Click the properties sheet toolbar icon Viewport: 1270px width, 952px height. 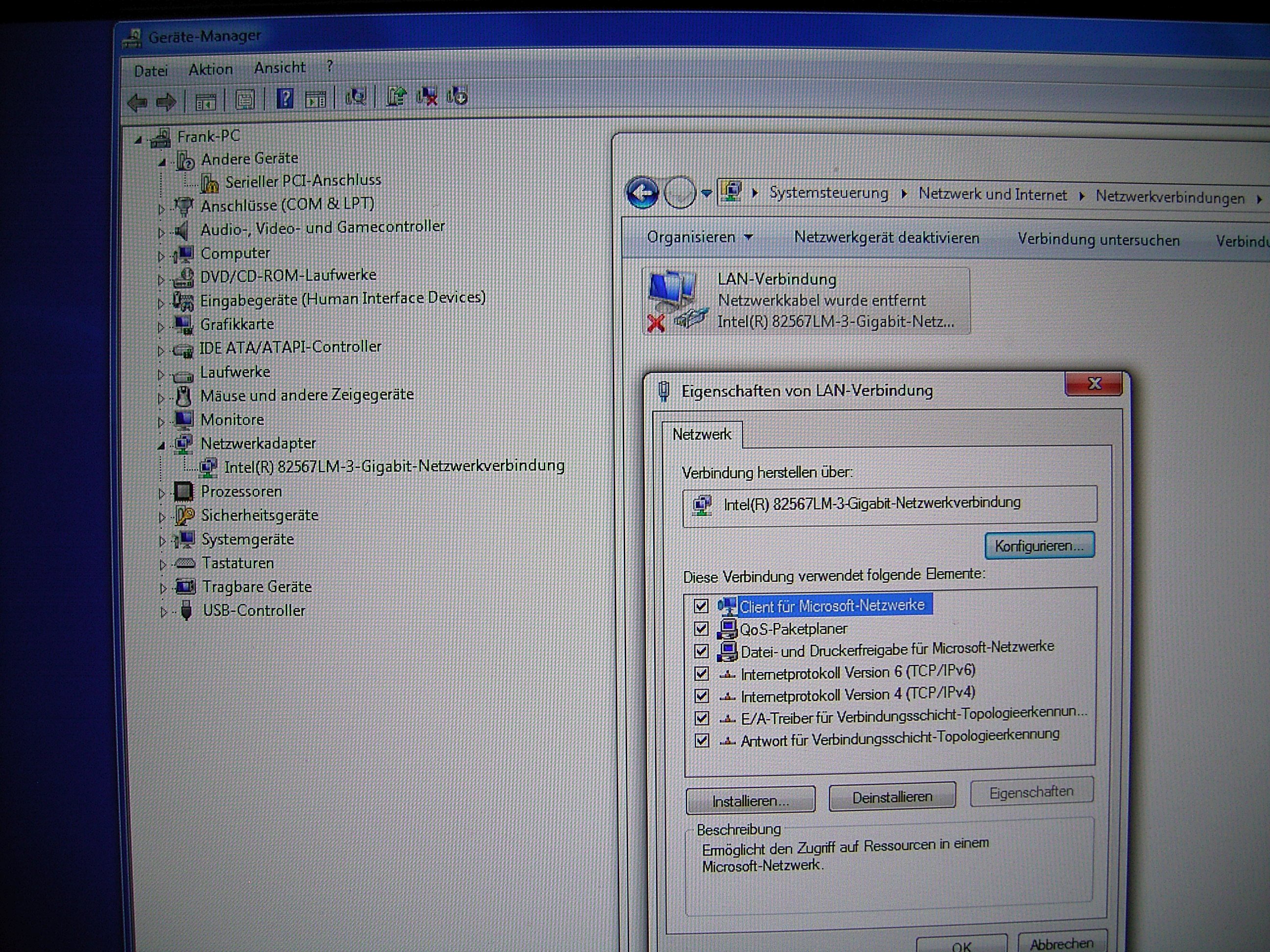point(245,100)
